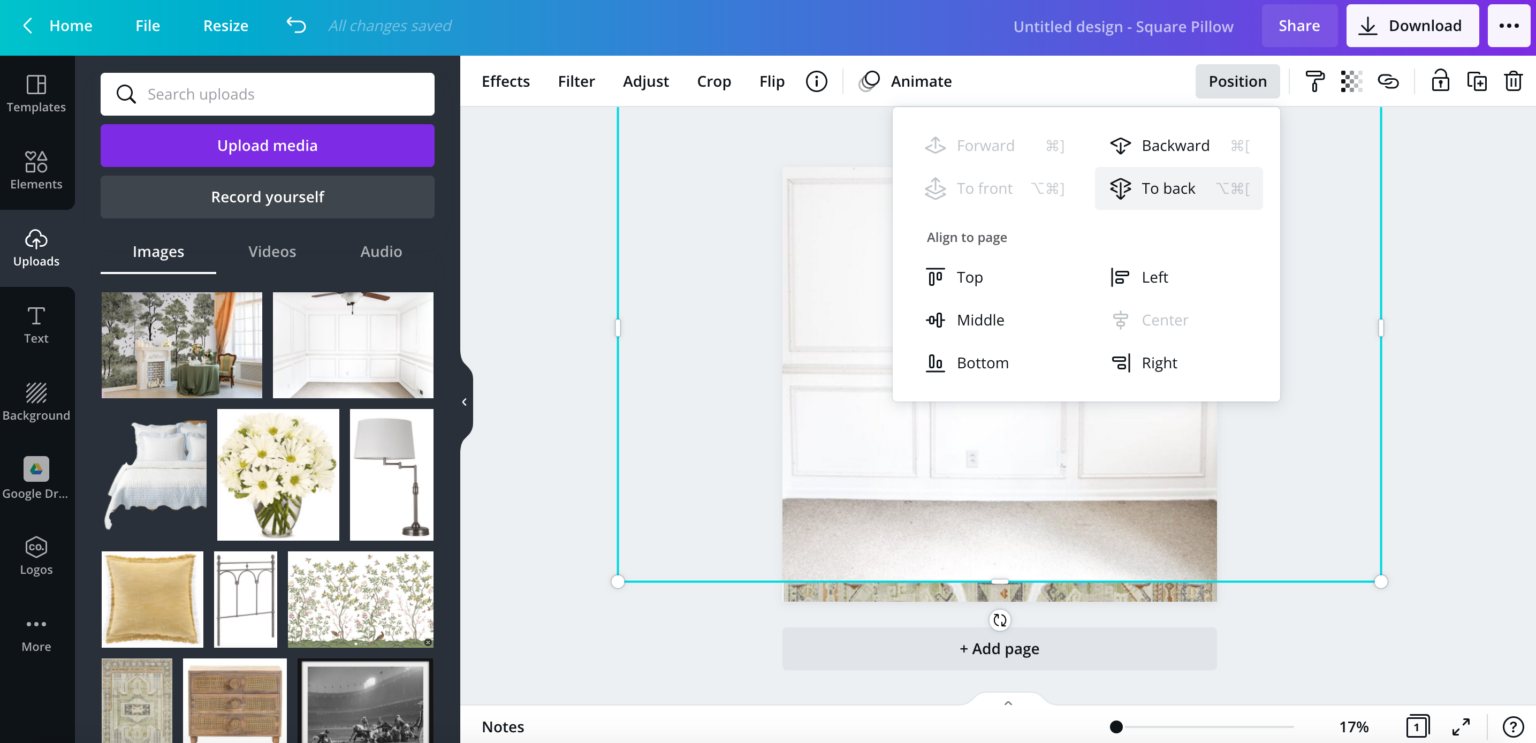Screen dimensions: 1536x743
Task: Select the white daisies bouquet thumbnail
Action: point(278,474)
